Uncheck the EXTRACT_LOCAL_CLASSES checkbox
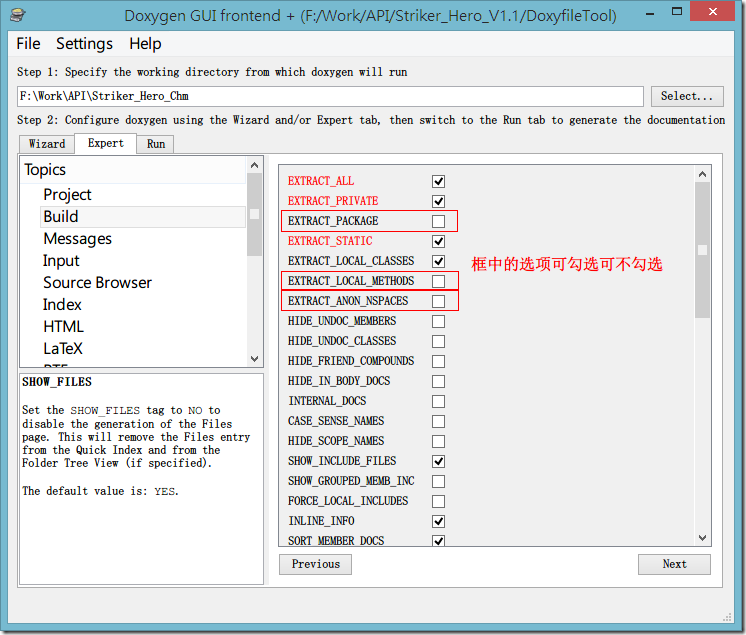 438,261
